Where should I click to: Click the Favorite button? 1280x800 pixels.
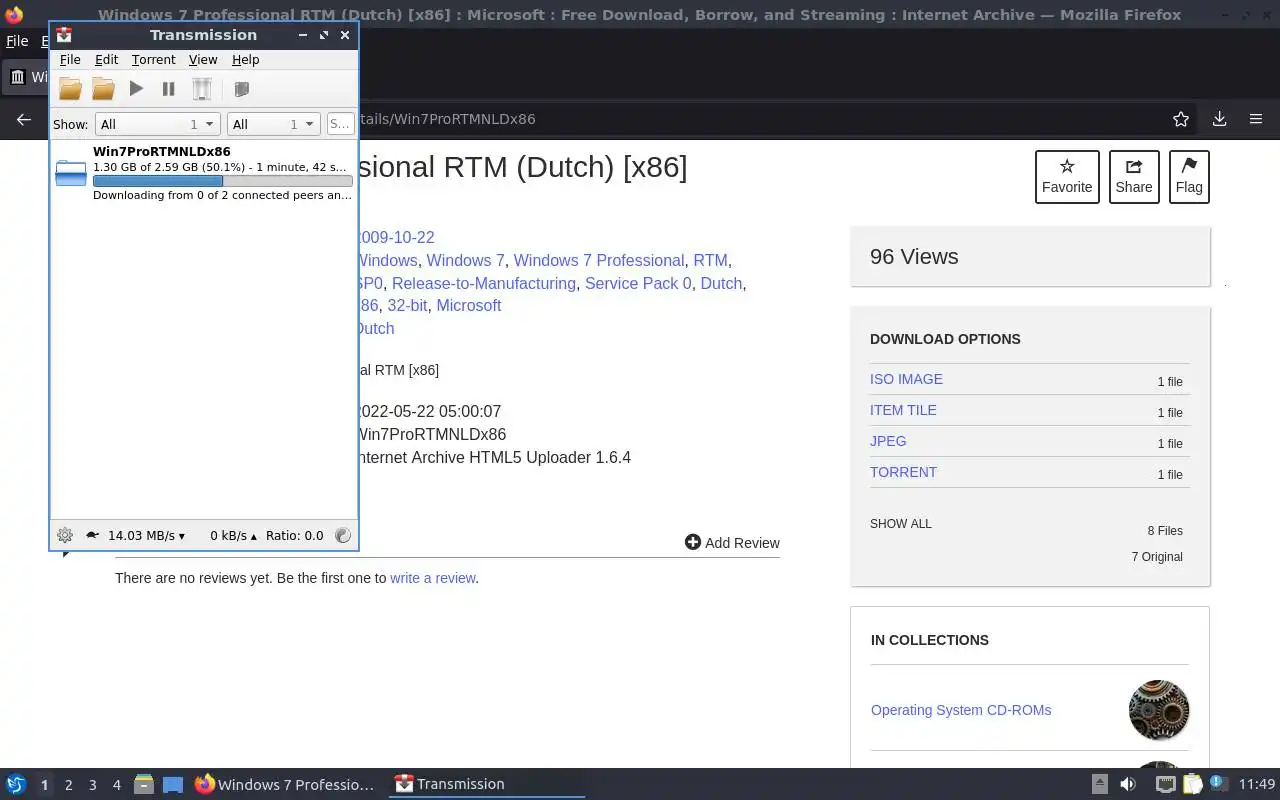tap(1067, 177)
